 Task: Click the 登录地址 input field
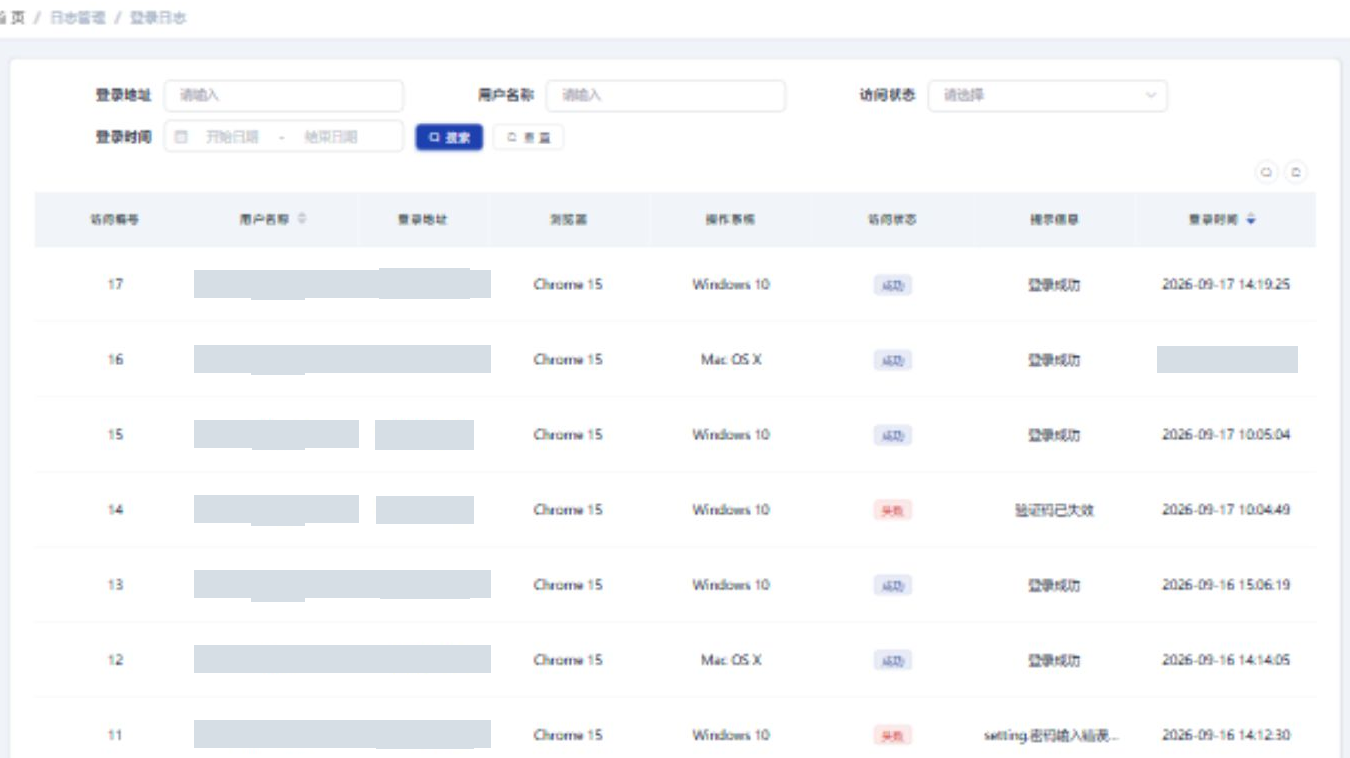tap(284, 96)
